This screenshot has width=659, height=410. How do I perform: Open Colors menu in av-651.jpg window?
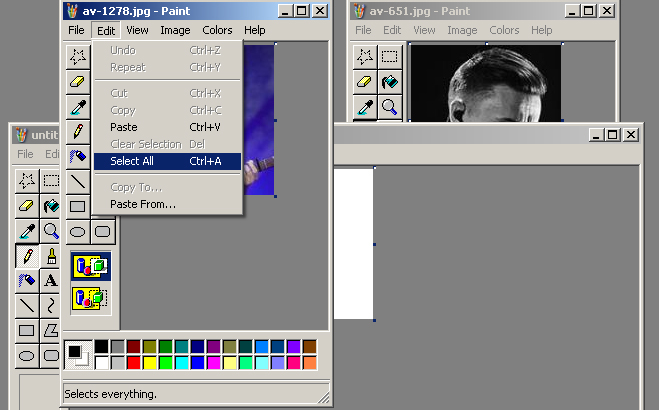click(x=504, y=30)
